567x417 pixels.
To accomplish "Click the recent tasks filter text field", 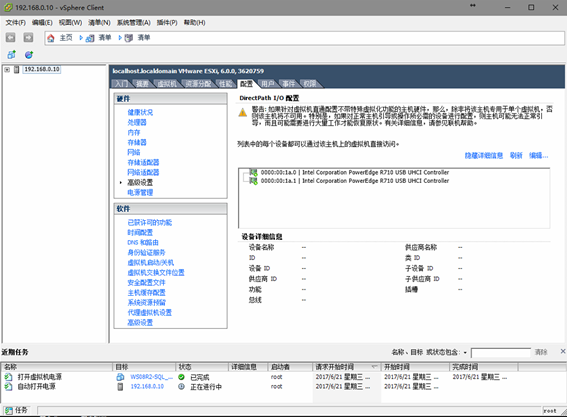I will click(501, 353).
